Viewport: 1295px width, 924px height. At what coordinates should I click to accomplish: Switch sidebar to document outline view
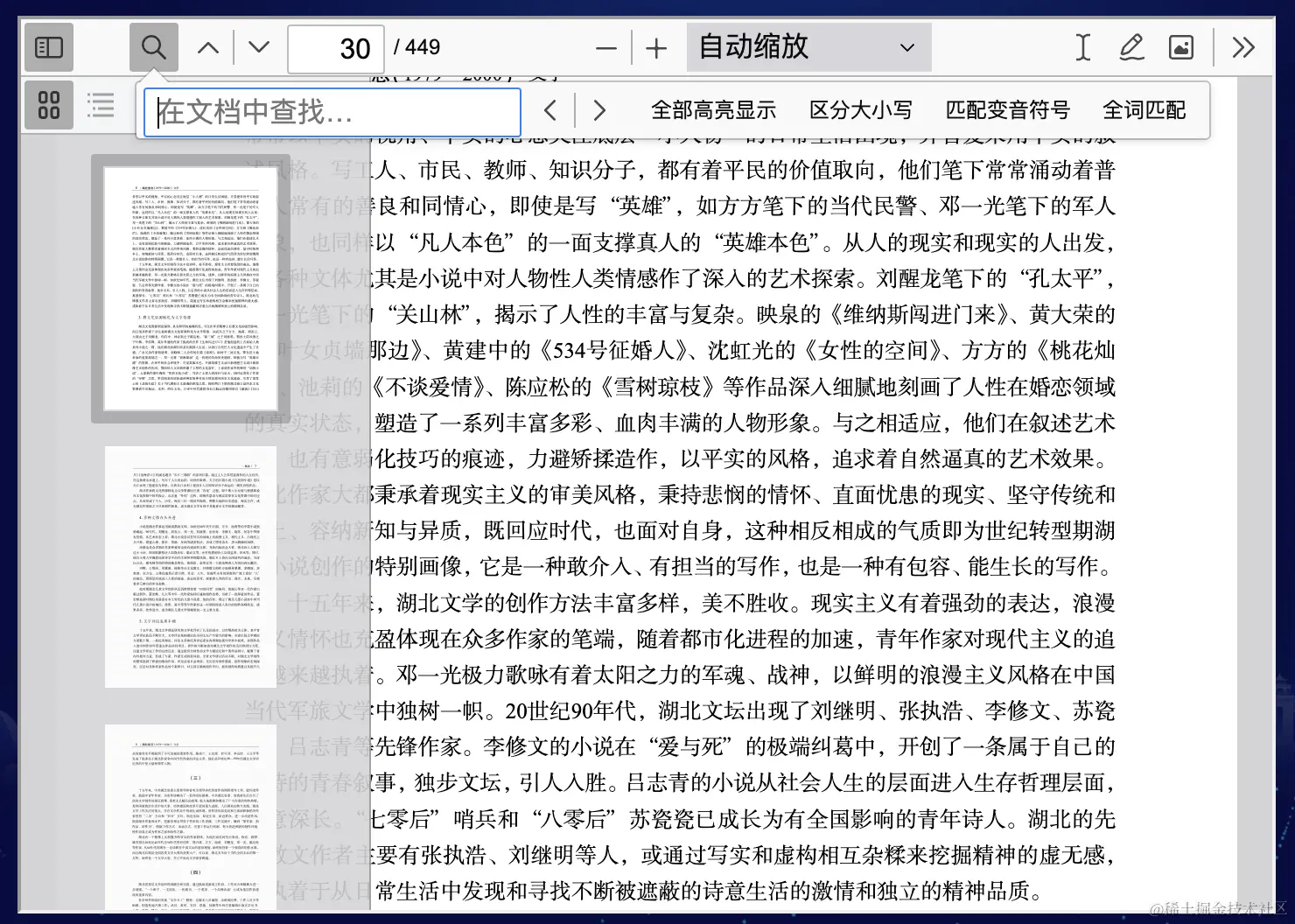100,104
